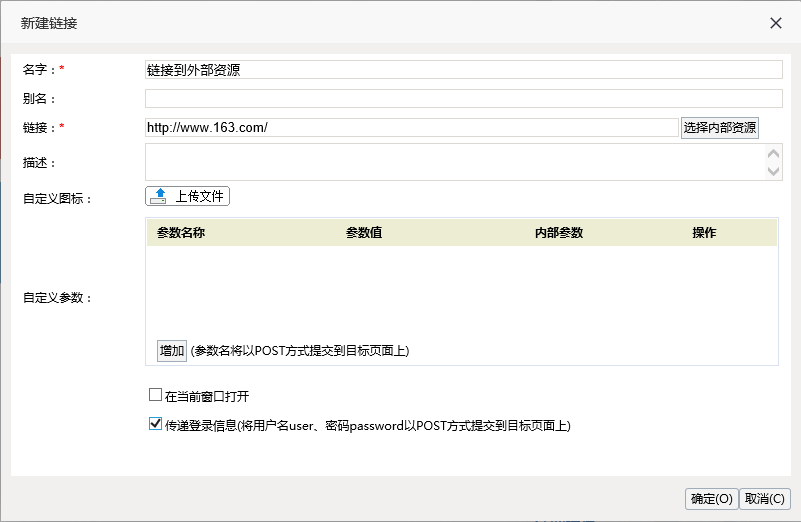Click the 描述 description text area
The width and height of the screenshot is (801, 522).
[456, 162]
